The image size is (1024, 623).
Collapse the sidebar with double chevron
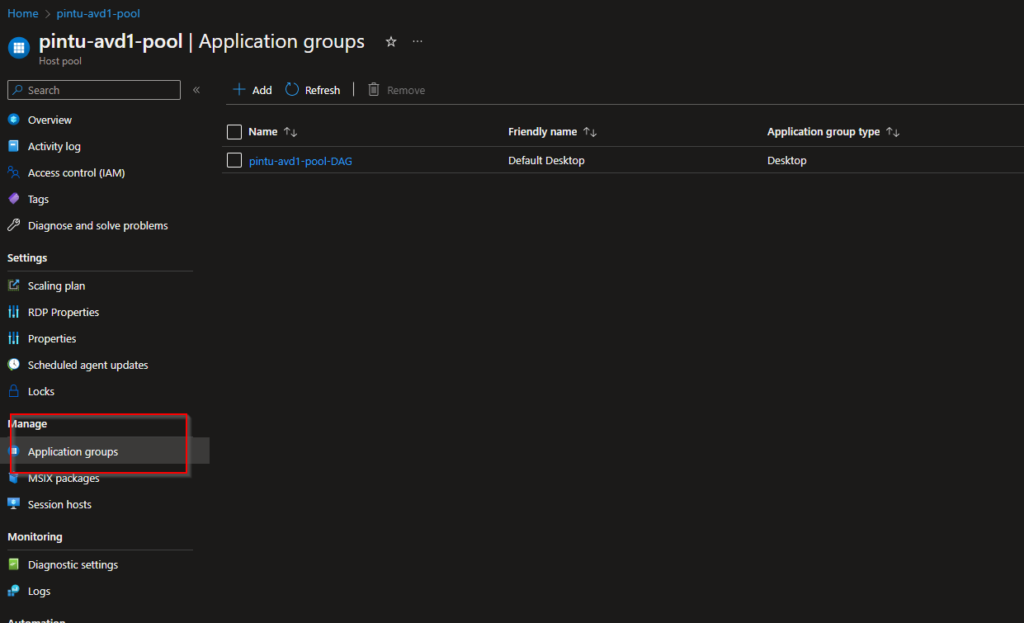196,90
